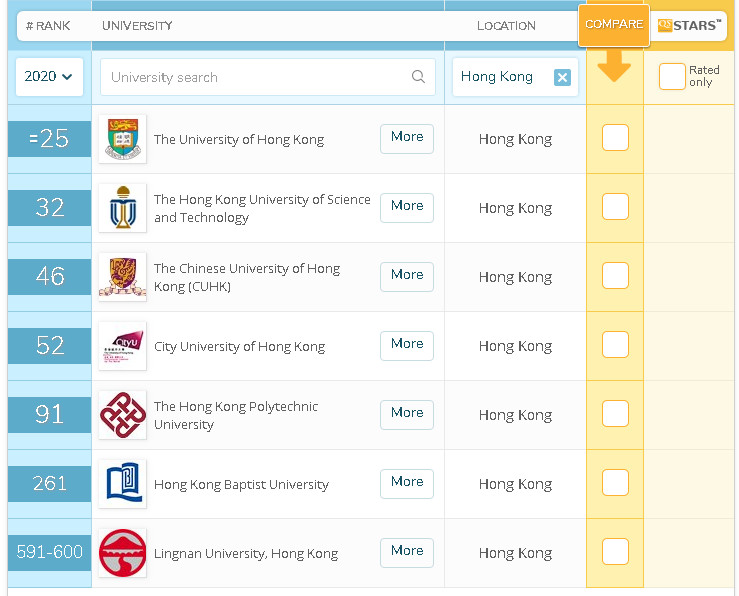Tick compare box for Hong Kong Polytechnic University
Image resolution: width=739 pixels, height=596 pixels.
click(x=615, y=414)
